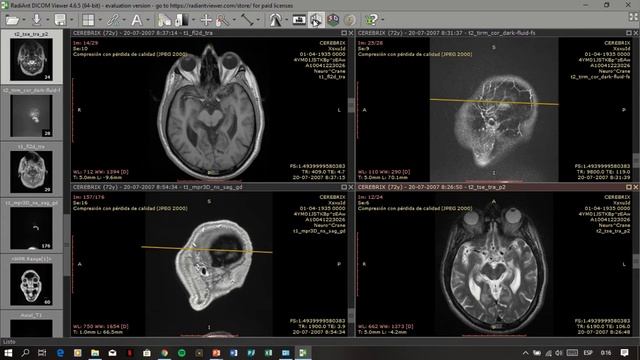Open the Windows Start menu

tap(8, 353)
